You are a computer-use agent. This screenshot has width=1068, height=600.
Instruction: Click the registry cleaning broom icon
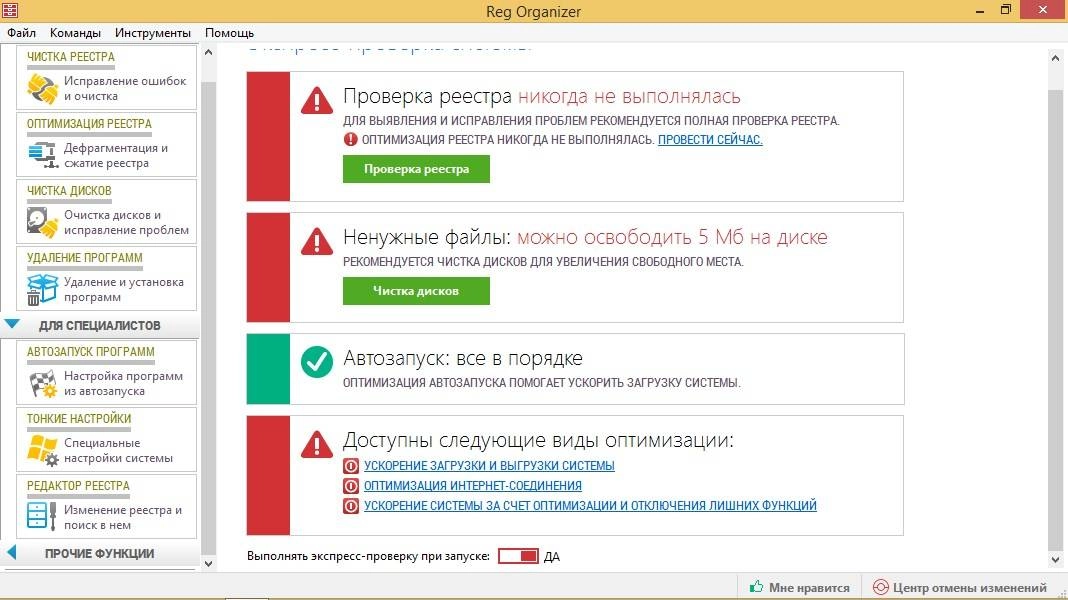43,89
